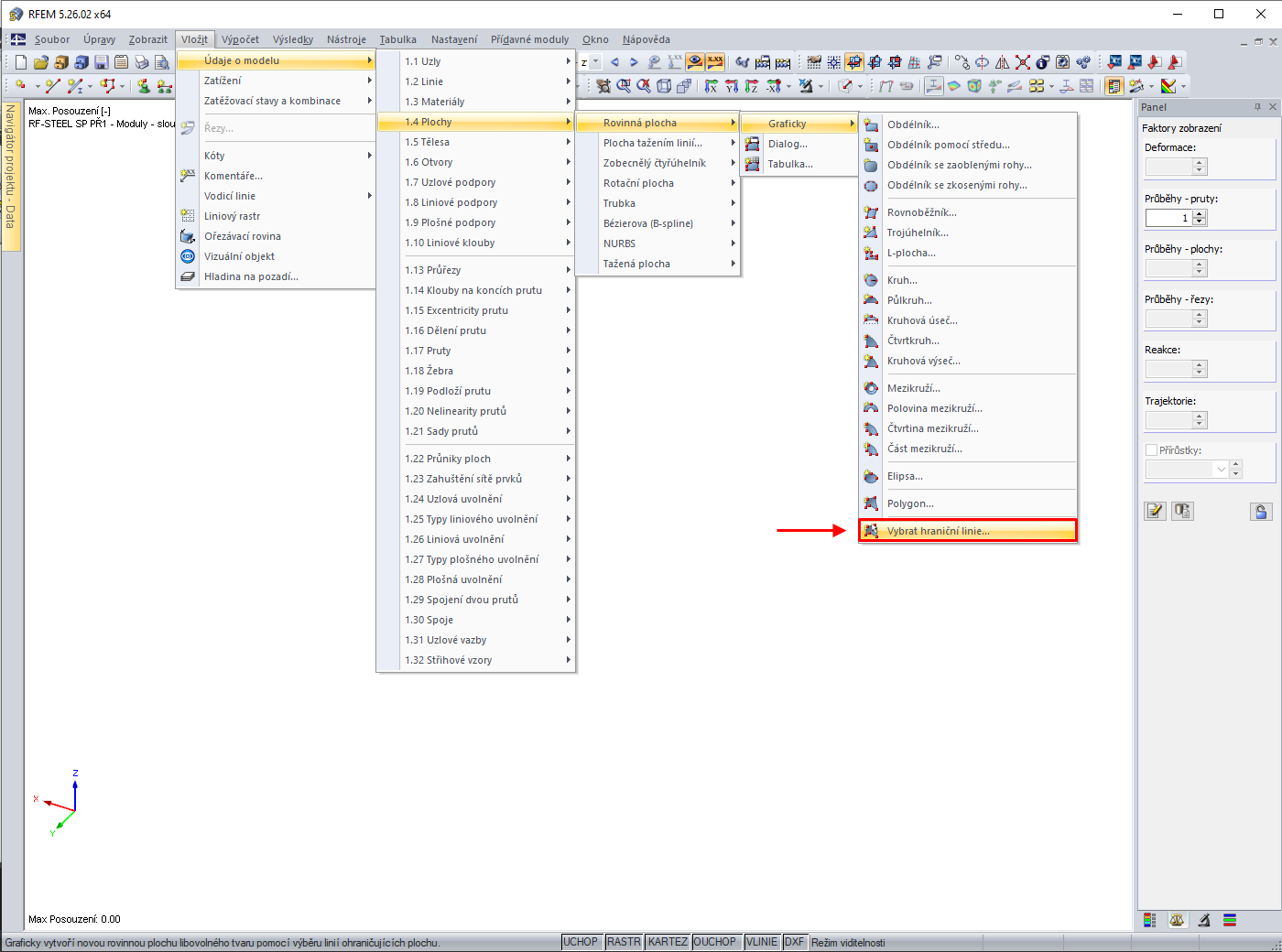Screen dimensions: 1282x952
Task: Pin the Panel with pushpin icon
Action: pyautogui.click(x=1257, y=107)
